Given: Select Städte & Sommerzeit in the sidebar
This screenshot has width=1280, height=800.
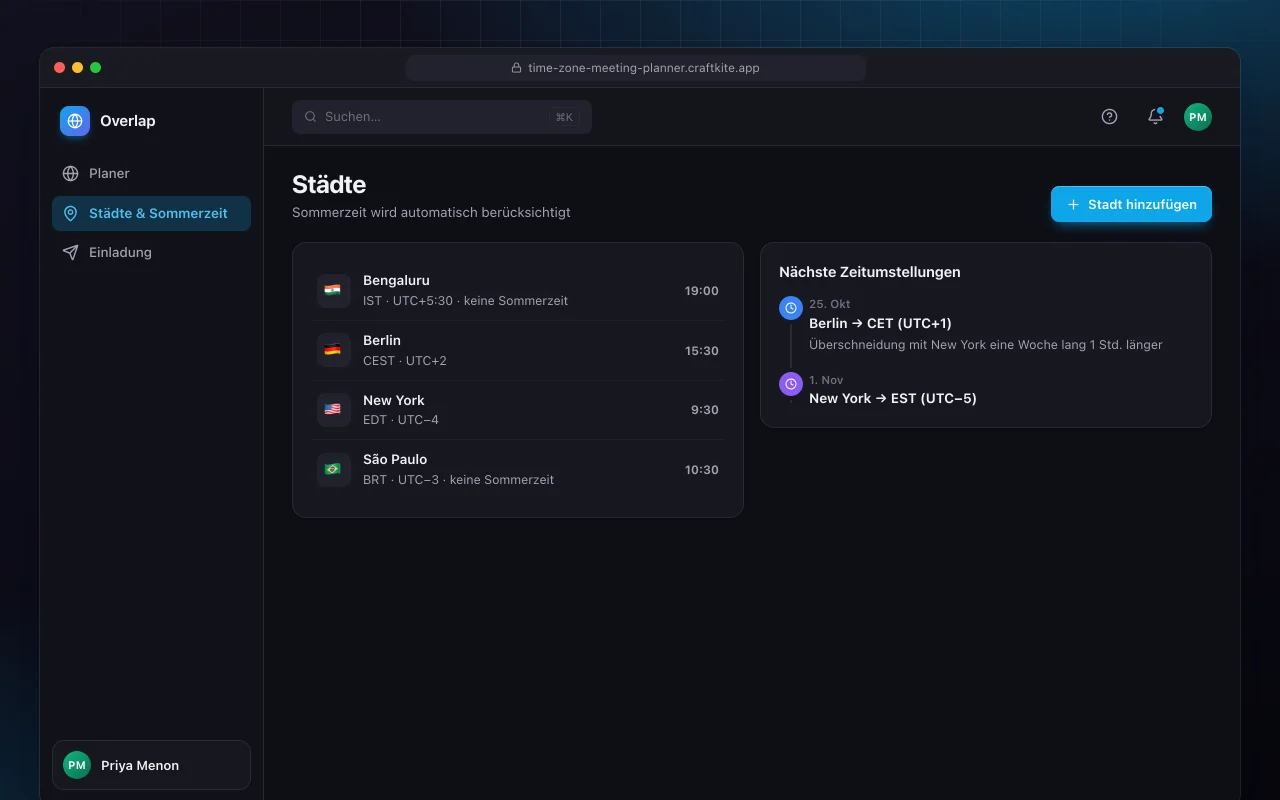Looking at the screenshot, I should (x=151, y=213).
